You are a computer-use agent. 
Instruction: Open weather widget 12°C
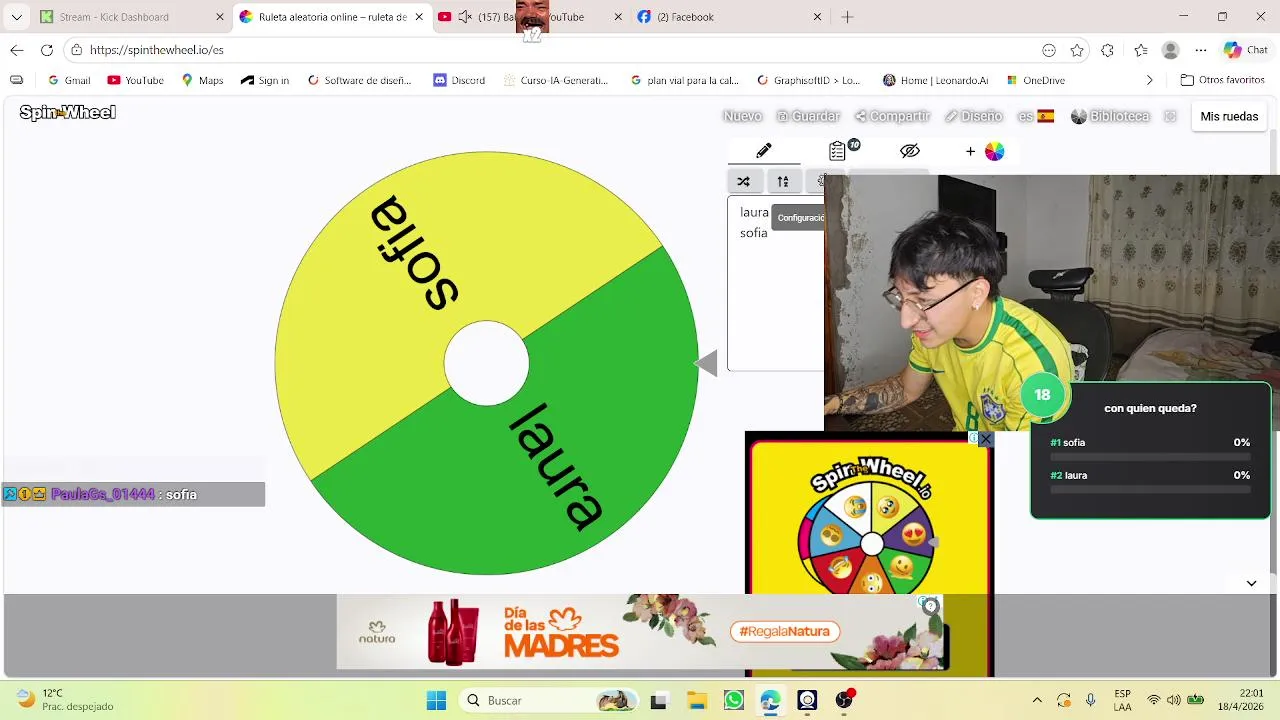coord(65,700)
